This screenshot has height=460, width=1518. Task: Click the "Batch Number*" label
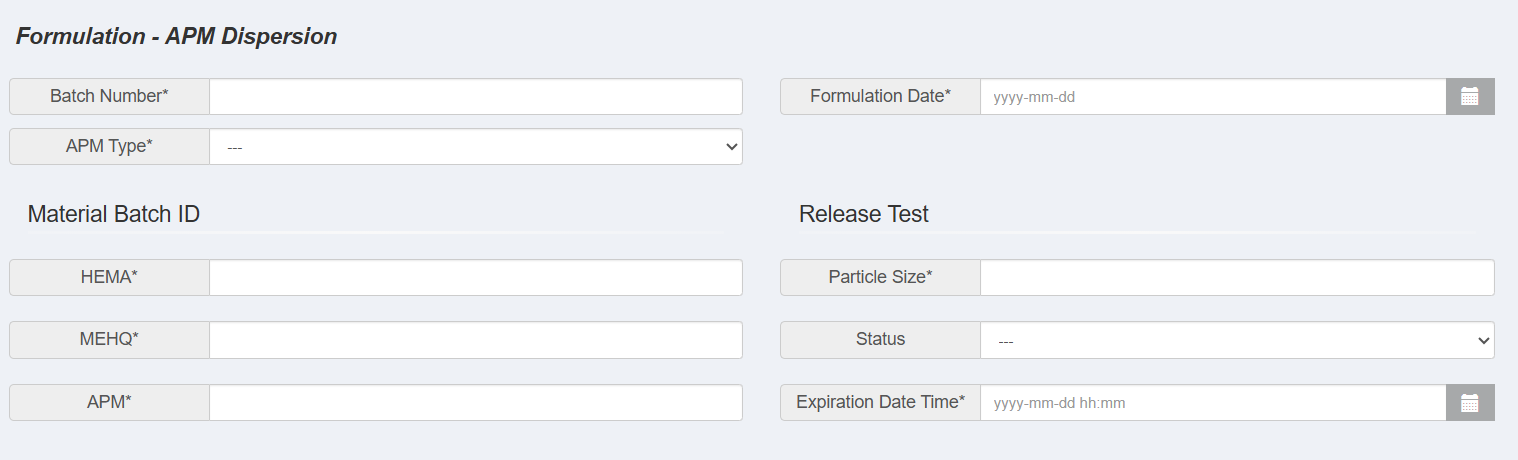click(109, 97)
